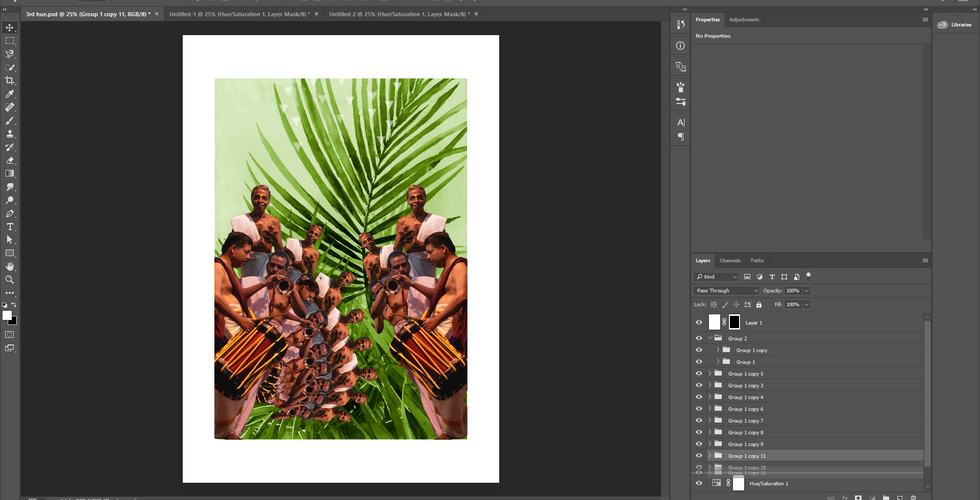Click the foreground color swatch

(7, 315)
